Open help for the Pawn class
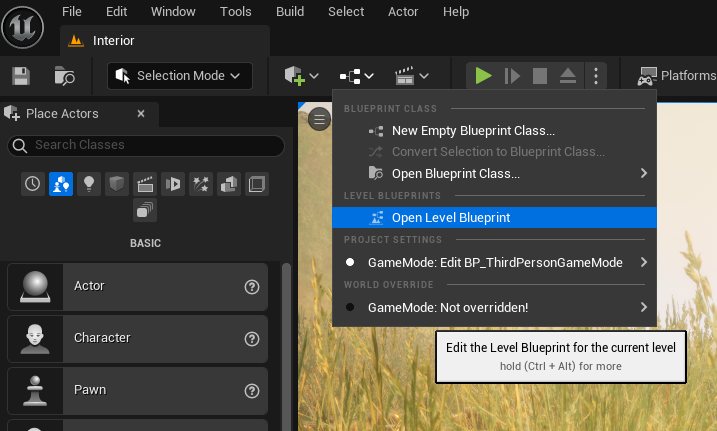Image resolution: width=717 pixels, height=431 pixels. pyautogui.click(x=251, y=391)
